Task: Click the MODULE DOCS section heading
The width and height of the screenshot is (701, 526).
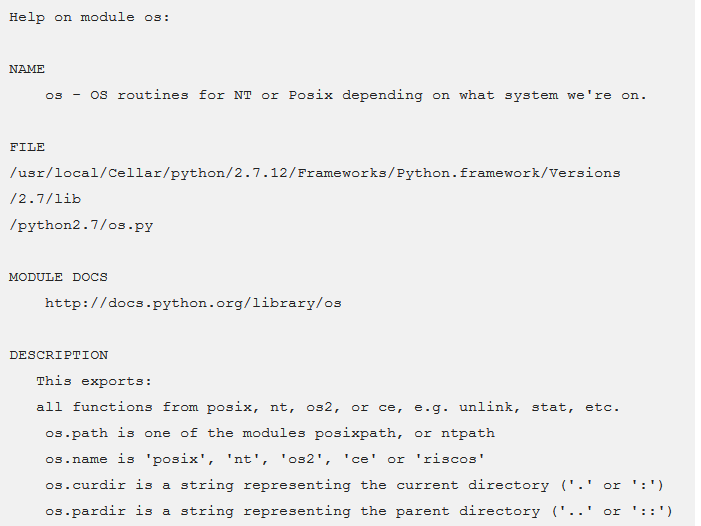Action: pos(58,277)
